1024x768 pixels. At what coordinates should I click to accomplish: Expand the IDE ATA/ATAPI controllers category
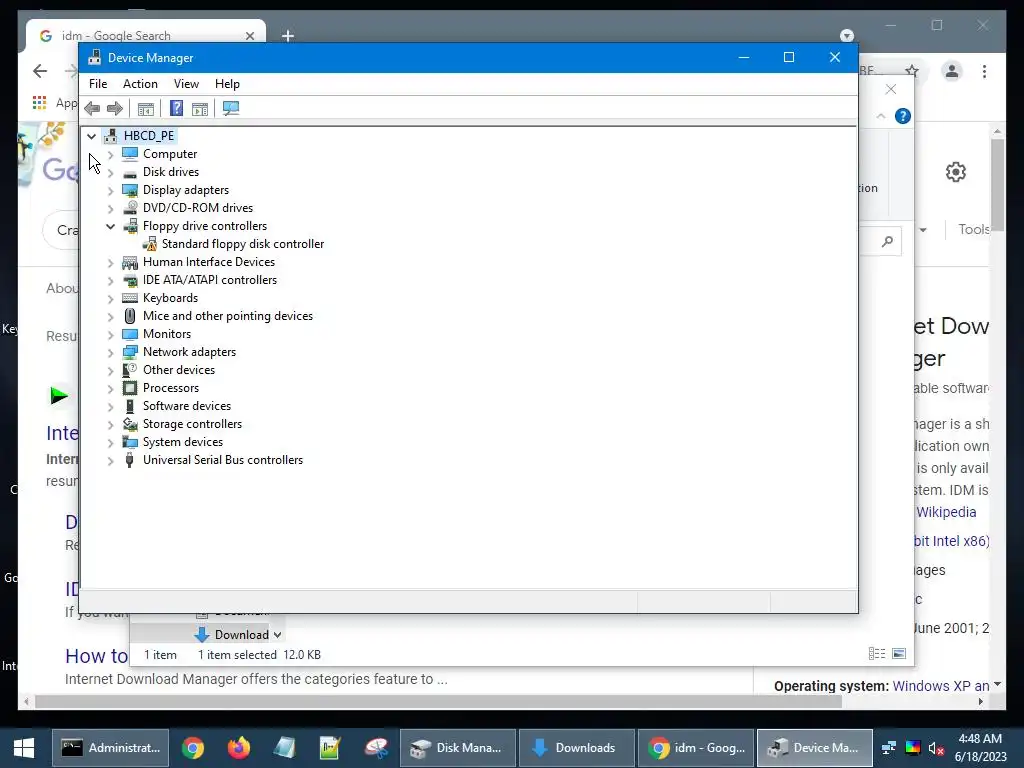(110, 280)
